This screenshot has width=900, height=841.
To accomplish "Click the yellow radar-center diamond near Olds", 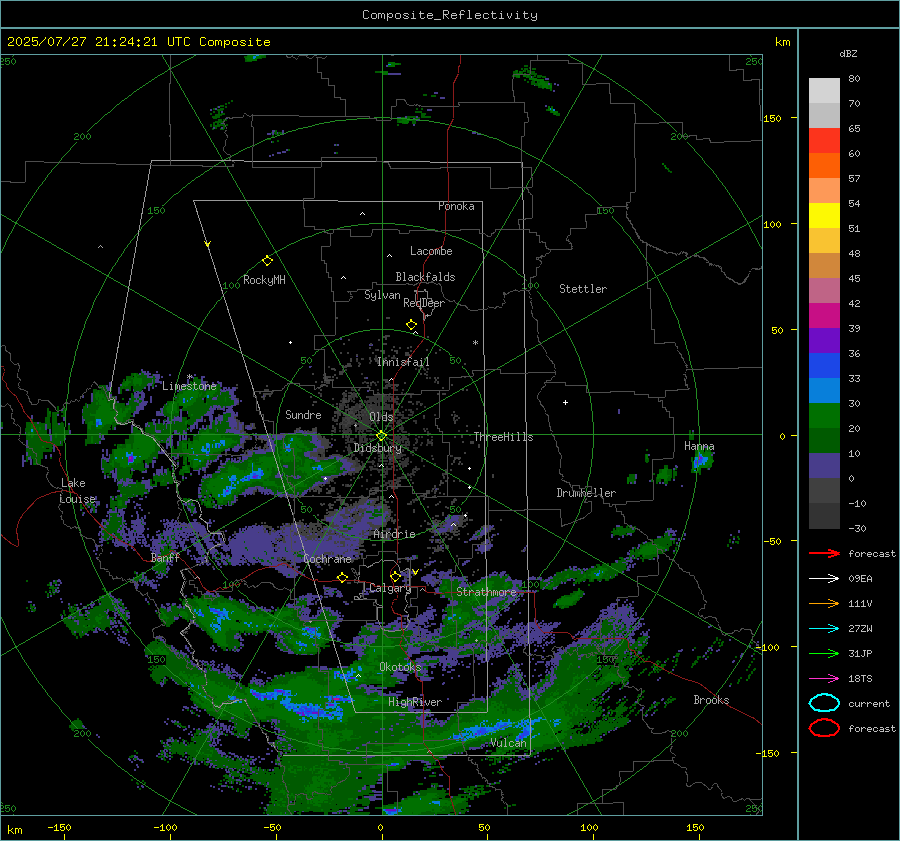I will tap(381, 436).
